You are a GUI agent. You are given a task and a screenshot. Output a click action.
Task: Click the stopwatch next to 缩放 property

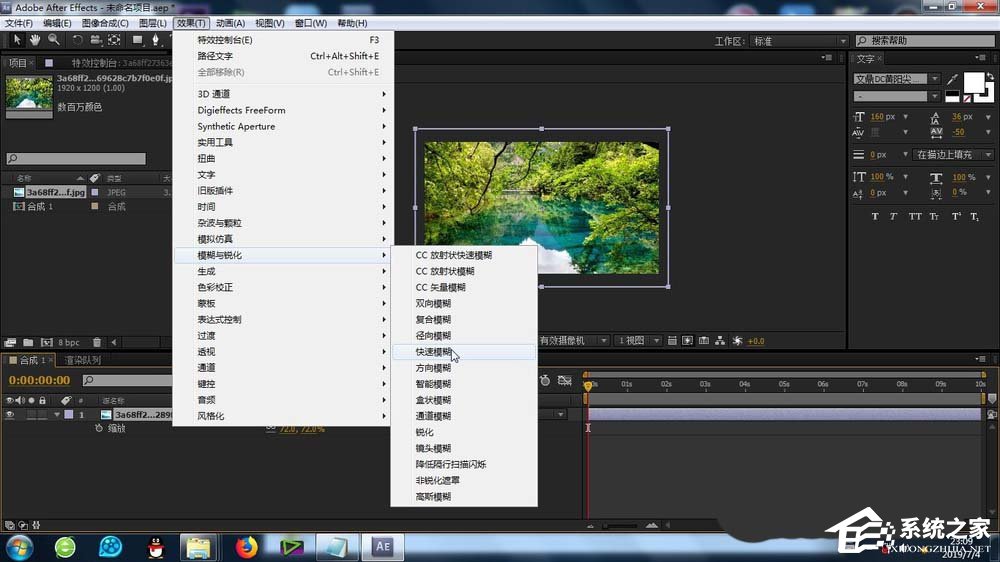pyautogui.click(x=99, y=428)
